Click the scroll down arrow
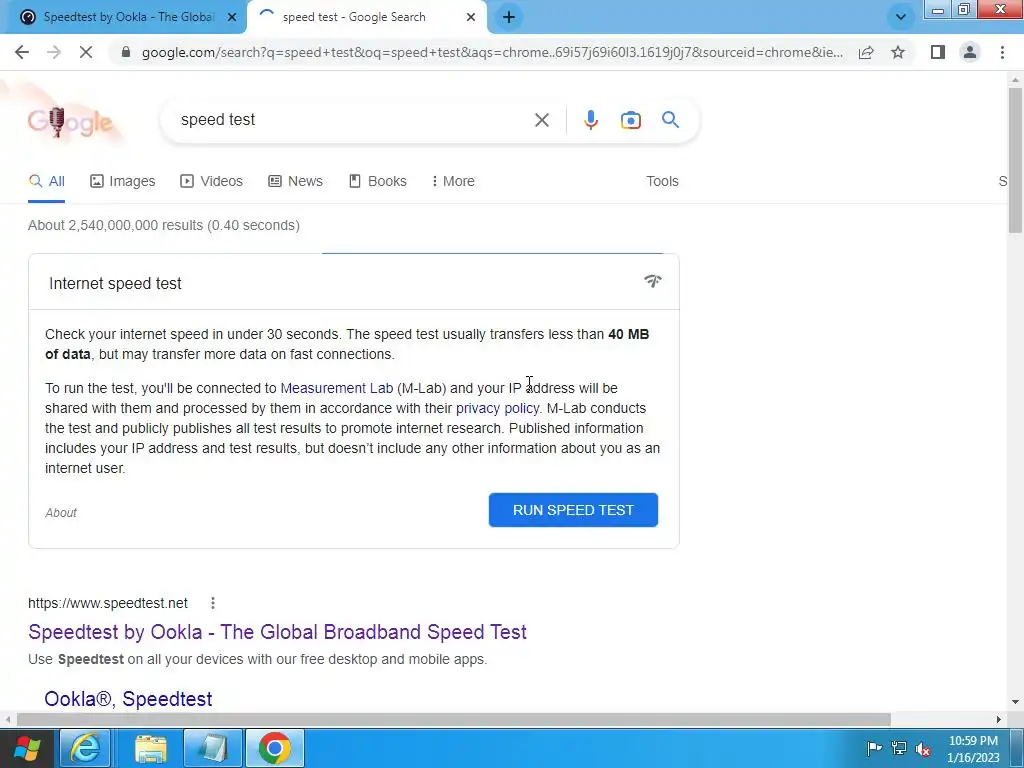Image resolution: width=1024 pixels, height=768 pixels. click(x=1015, y=703)
